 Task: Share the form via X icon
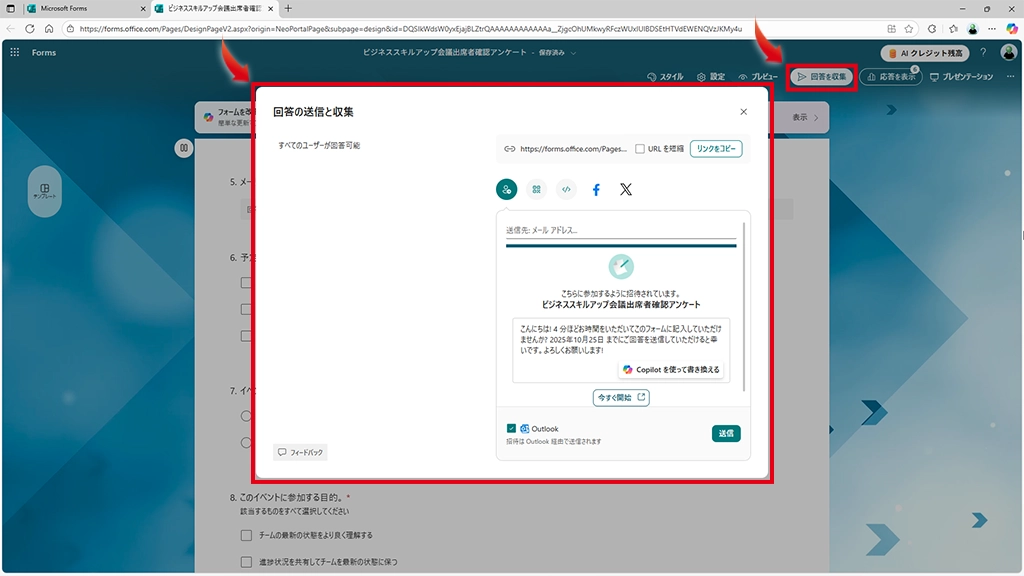626,189
